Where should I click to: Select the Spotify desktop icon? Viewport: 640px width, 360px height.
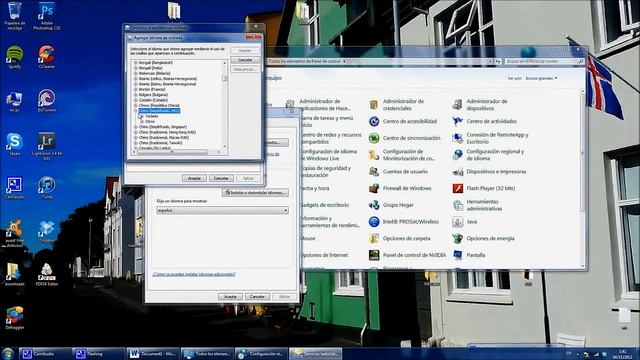pos(15,57)
